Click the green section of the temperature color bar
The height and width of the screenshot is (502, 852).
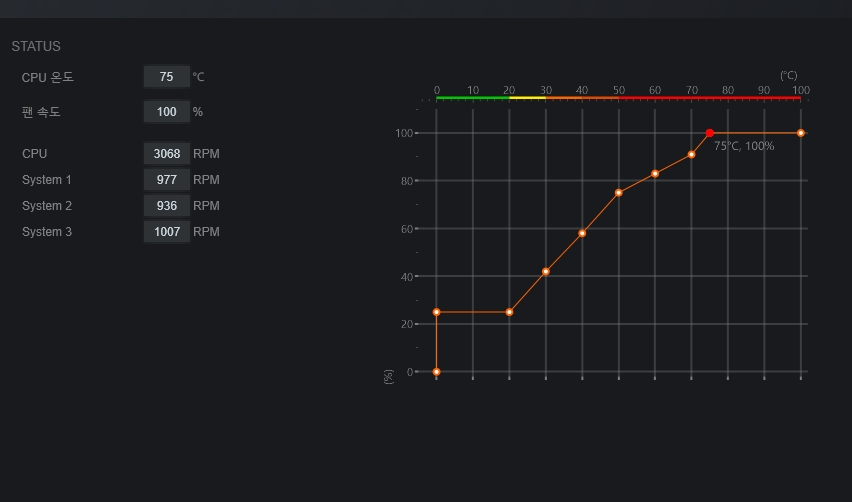pyautogui.click(x=473, y=98)
